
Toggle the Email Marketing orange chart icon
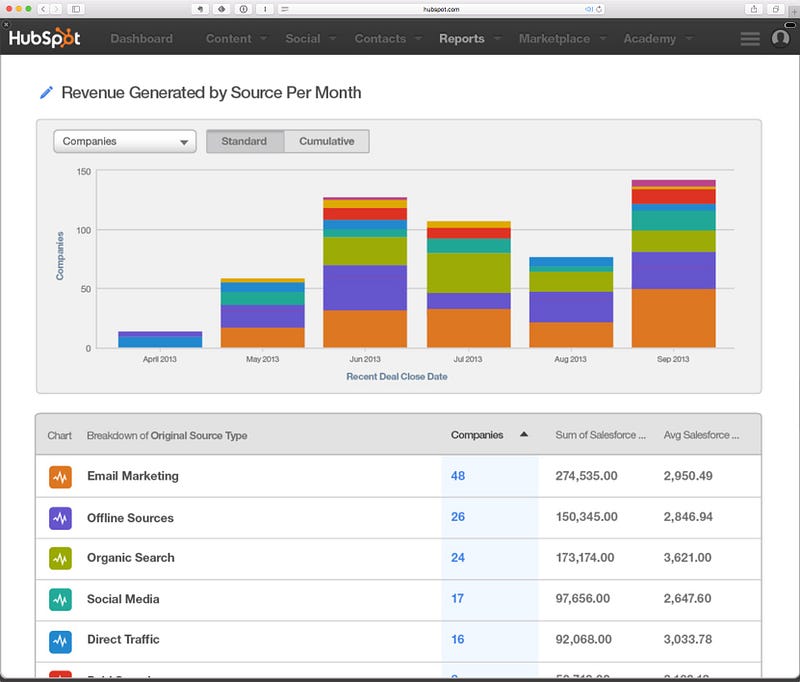(60, 477)
